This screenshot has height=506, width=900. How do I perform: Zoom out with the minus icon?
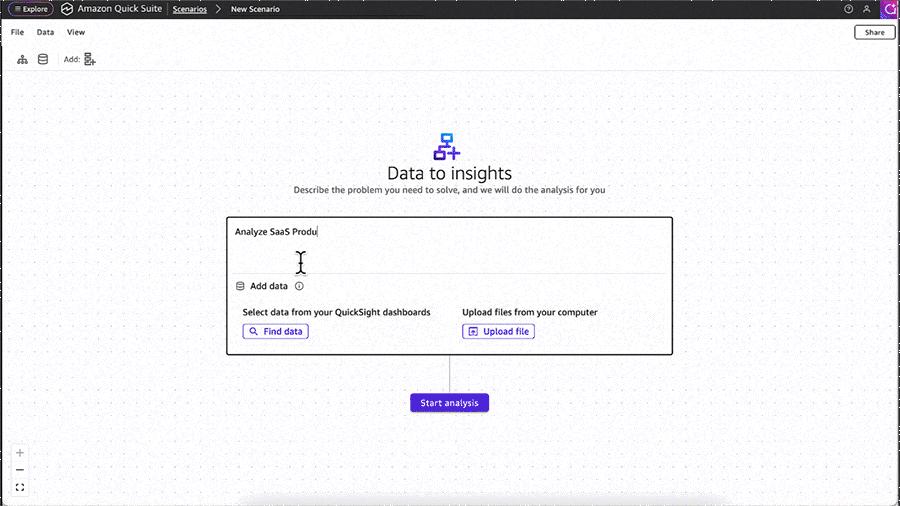pos(20,470)
